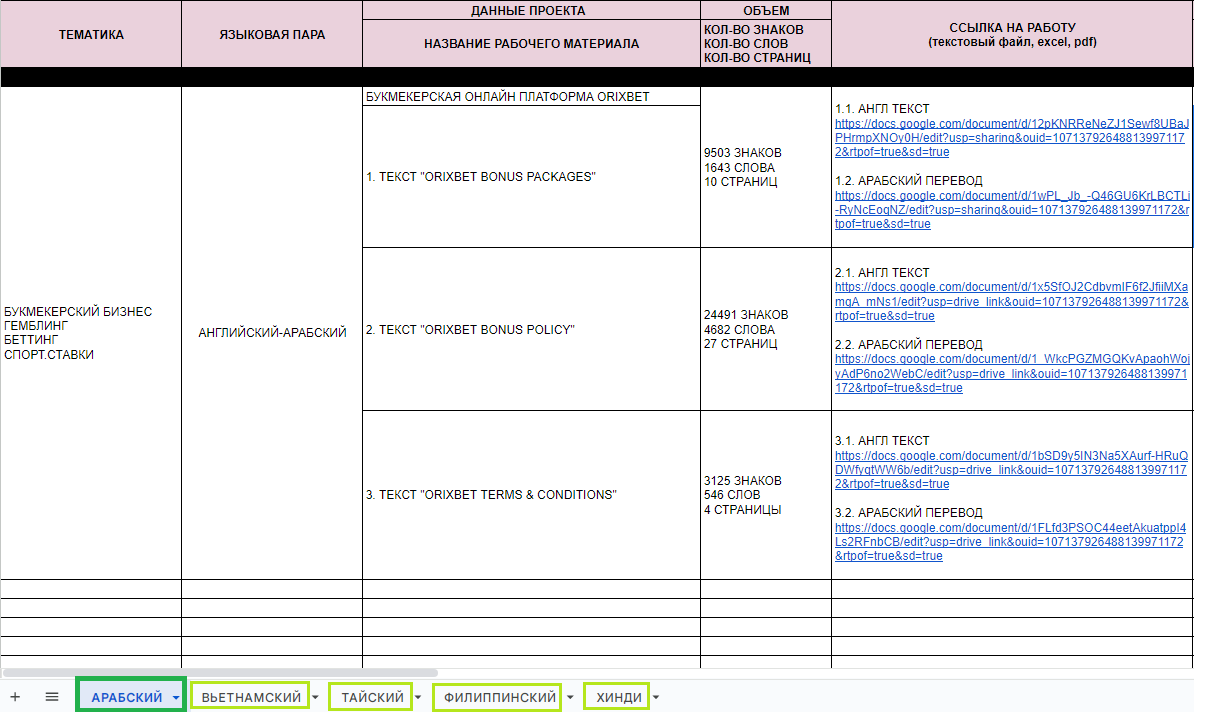Image resolution: width=1229 pixels, height=712 pixels.
Task: Switch to the ВЬЕТНАМСКИЙ sheet tab
Action: pyautogui.click(x=251, y=697)
